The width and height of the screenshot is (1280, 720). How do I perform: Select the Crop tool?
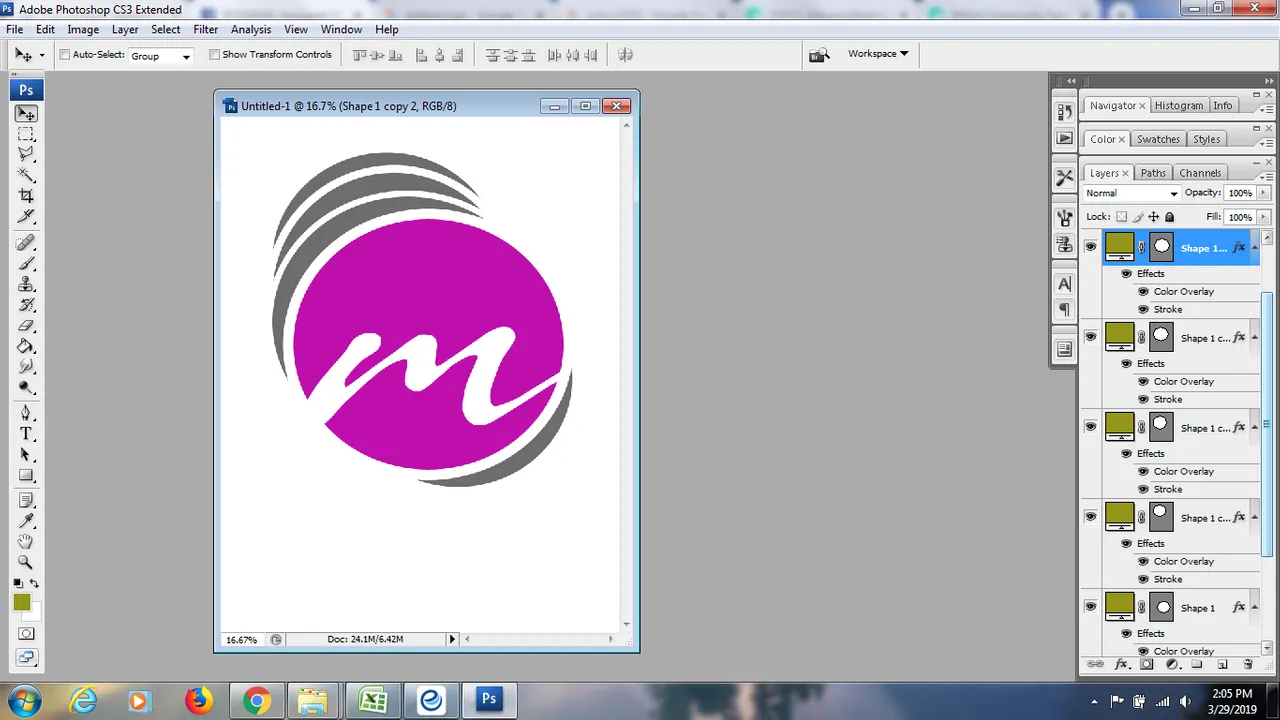[x=26, y=195]
